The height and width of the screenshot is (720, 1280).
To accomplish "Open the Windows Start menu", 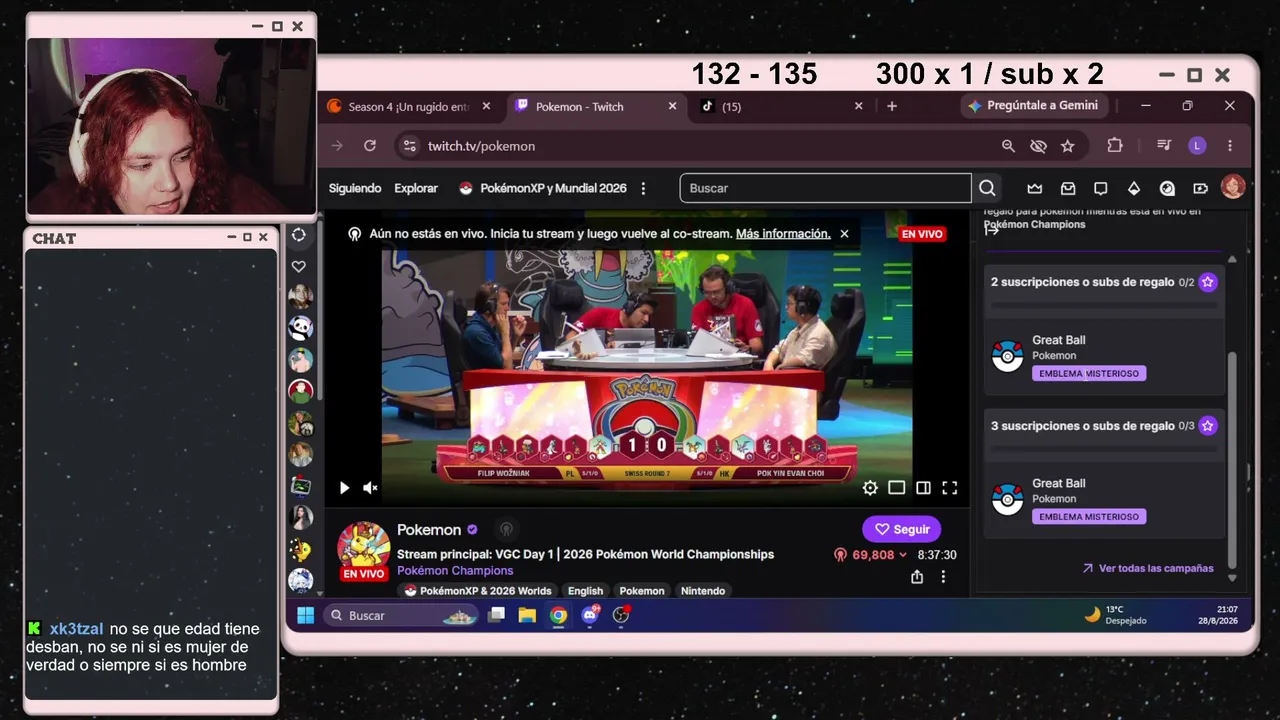I will 305,615.
